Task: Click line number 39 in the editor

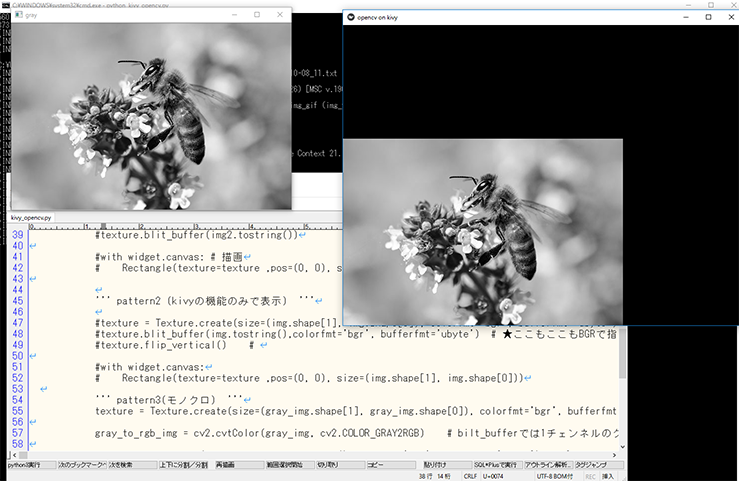Action: point(17,235)
